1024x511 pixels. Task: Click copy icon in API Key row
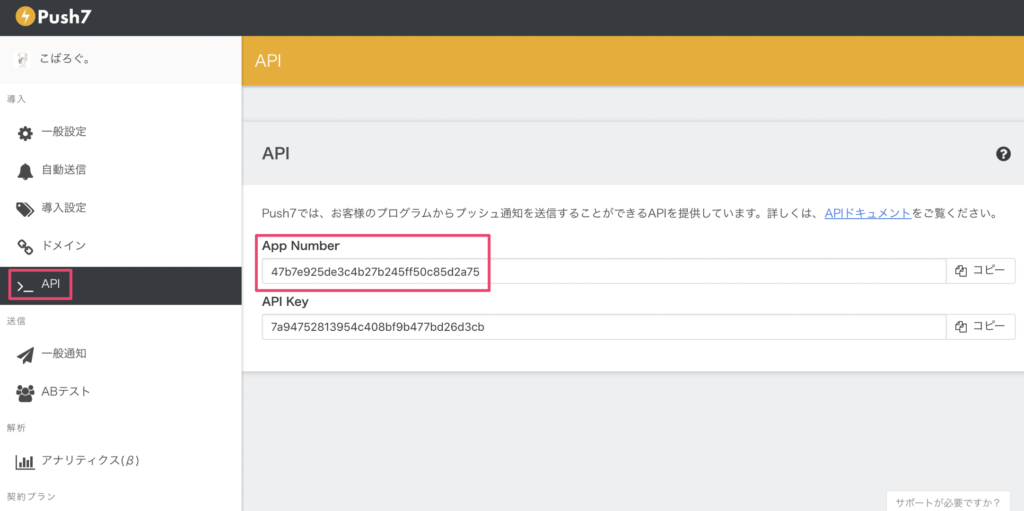pyautogui.click(x=961, y=327)
